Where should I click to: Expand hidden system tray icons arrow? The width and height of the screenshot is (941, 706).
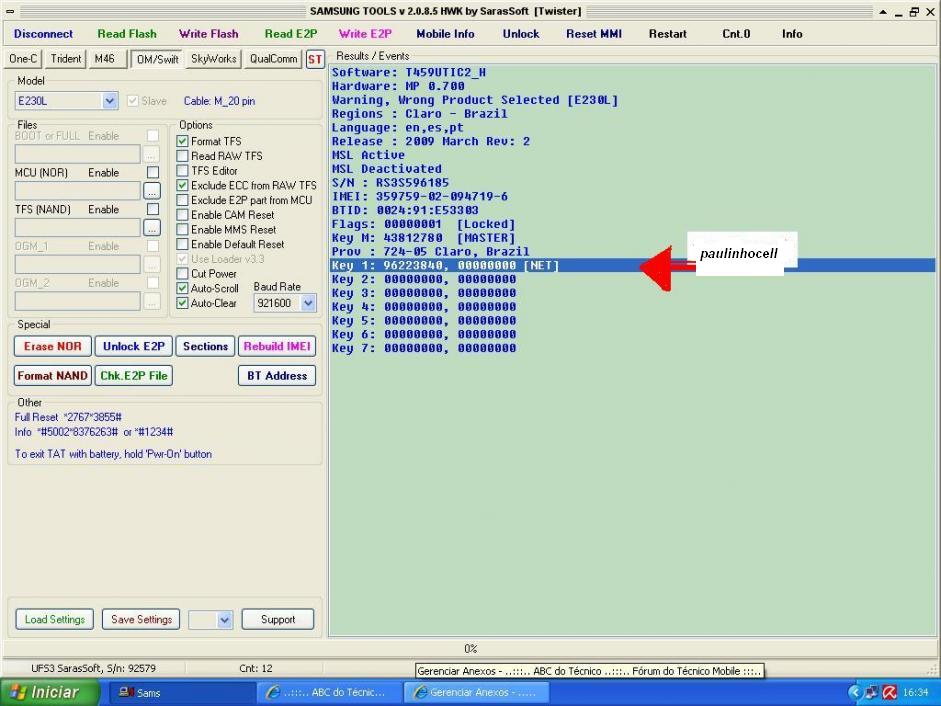click(855, 693)
